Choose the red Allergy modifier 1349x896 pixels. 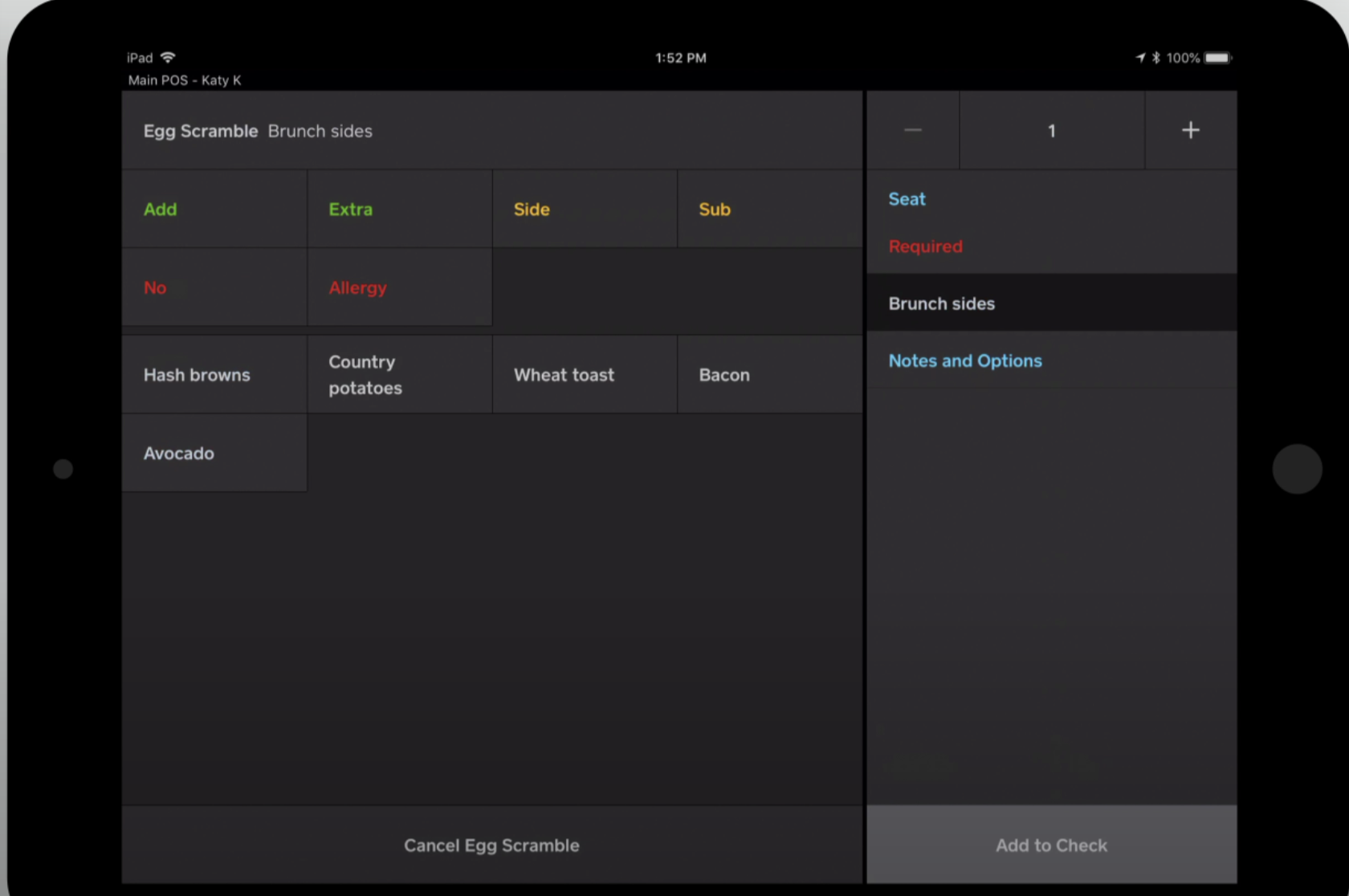click(x=399, y=287)
